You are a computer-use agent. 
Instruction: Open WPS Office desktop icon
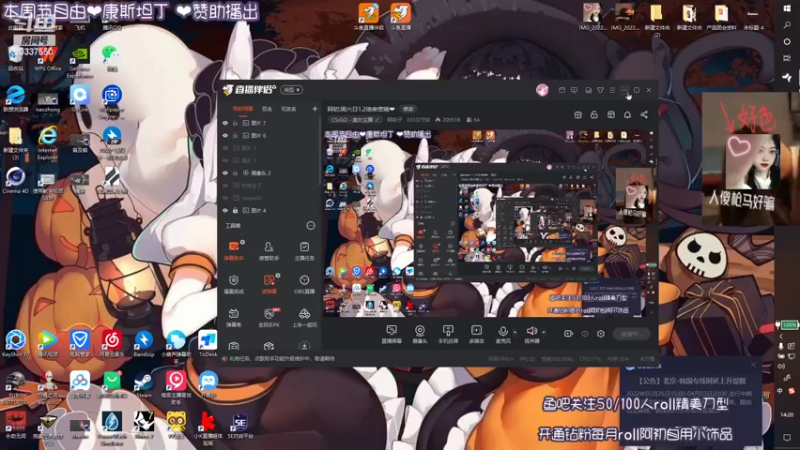(47, 58)
